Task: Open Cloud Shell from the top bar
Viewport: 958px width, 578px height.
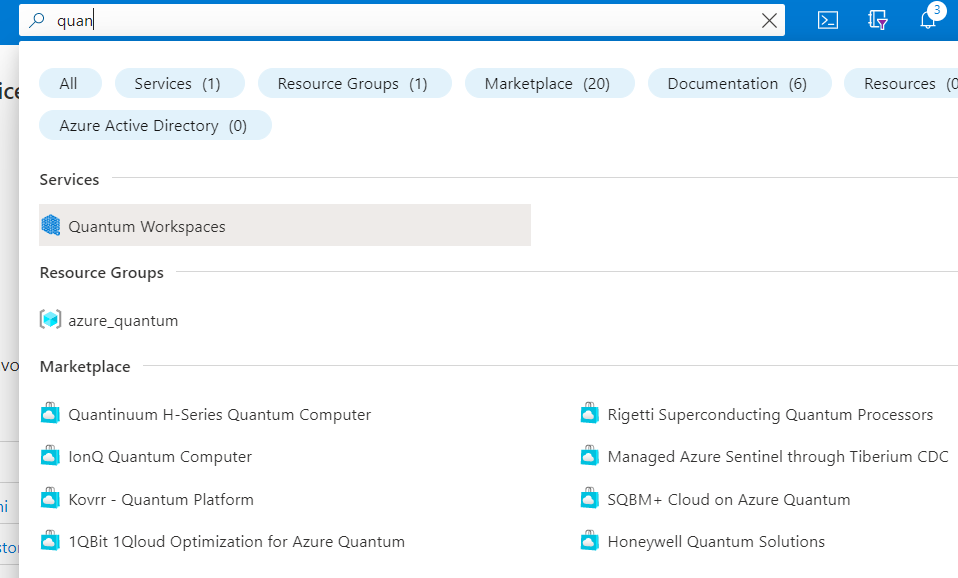Action: click(x=827, y=20)
